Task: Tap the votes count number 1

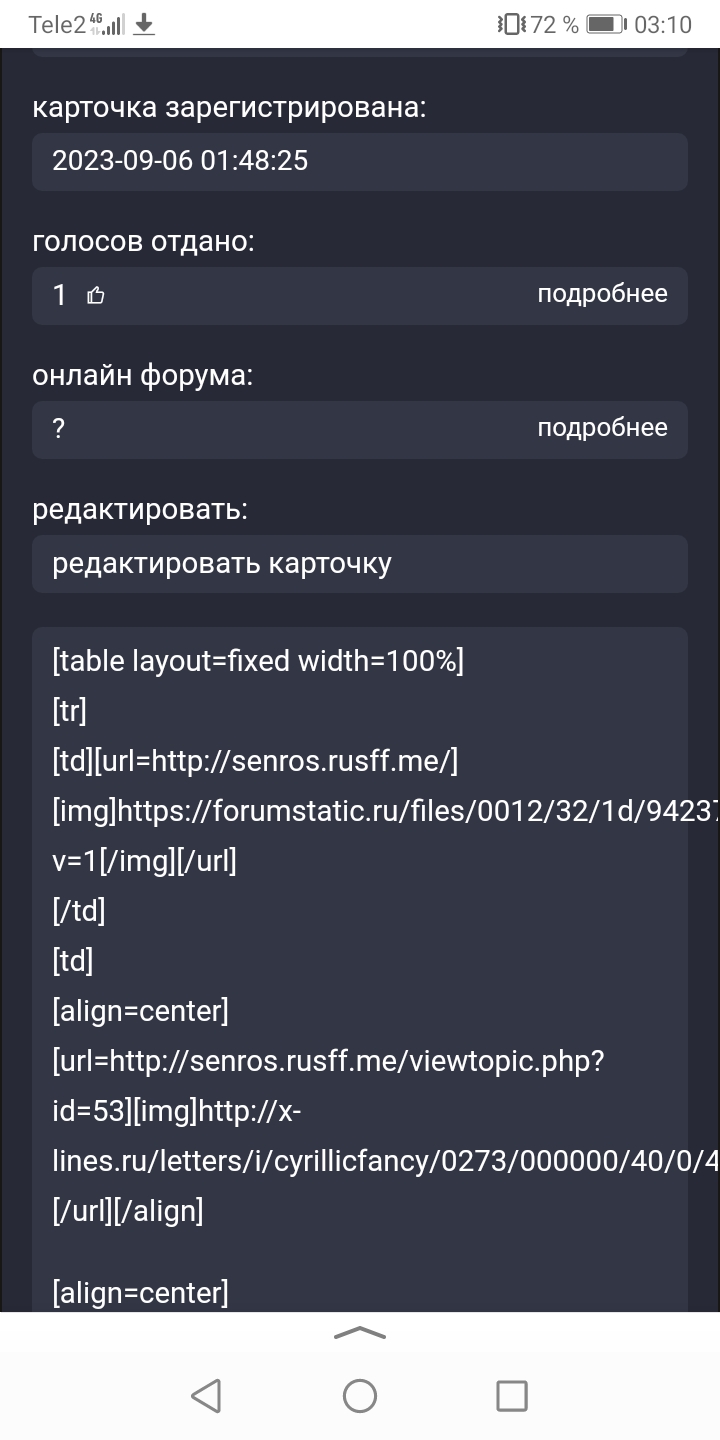Action: (x=59, y=295)
